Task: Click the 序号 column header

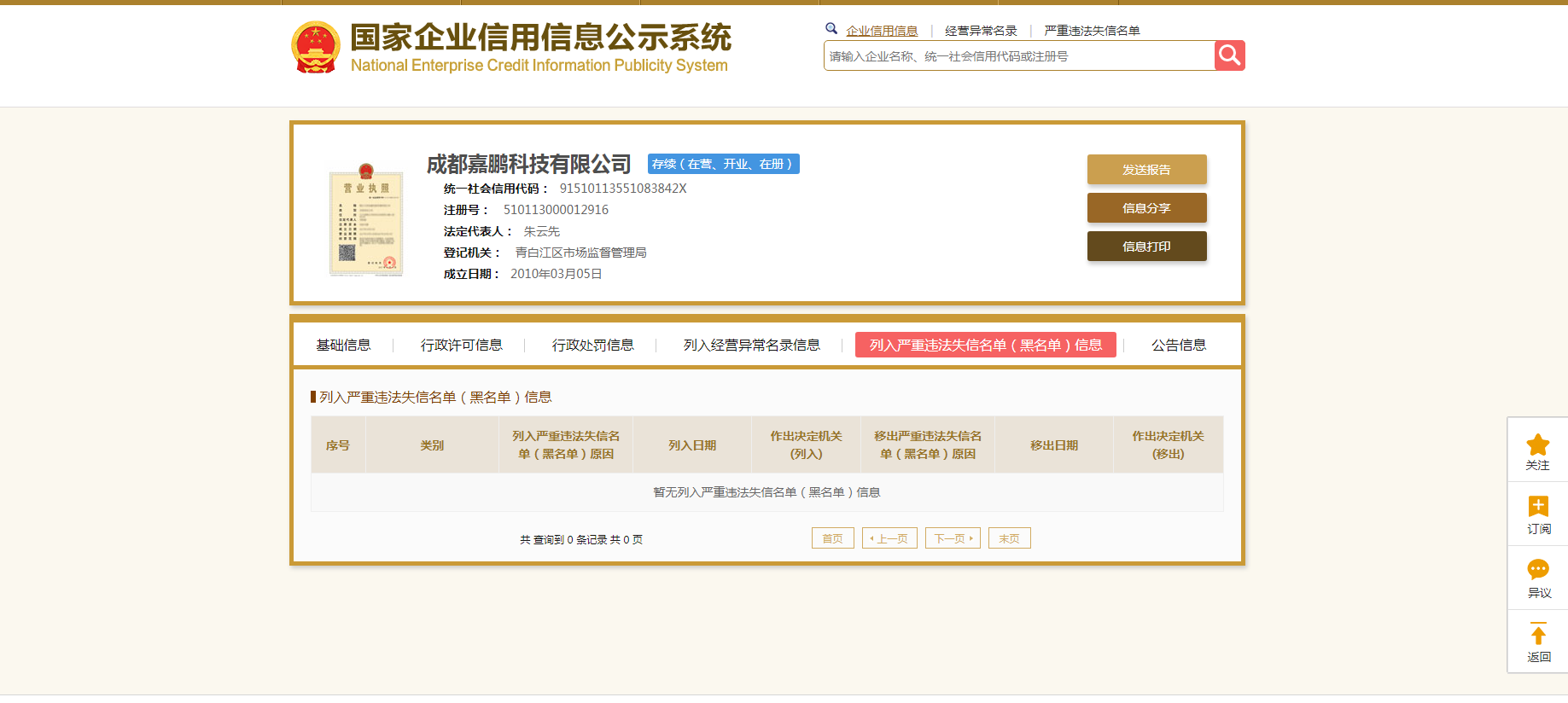Action: (338, 444)
